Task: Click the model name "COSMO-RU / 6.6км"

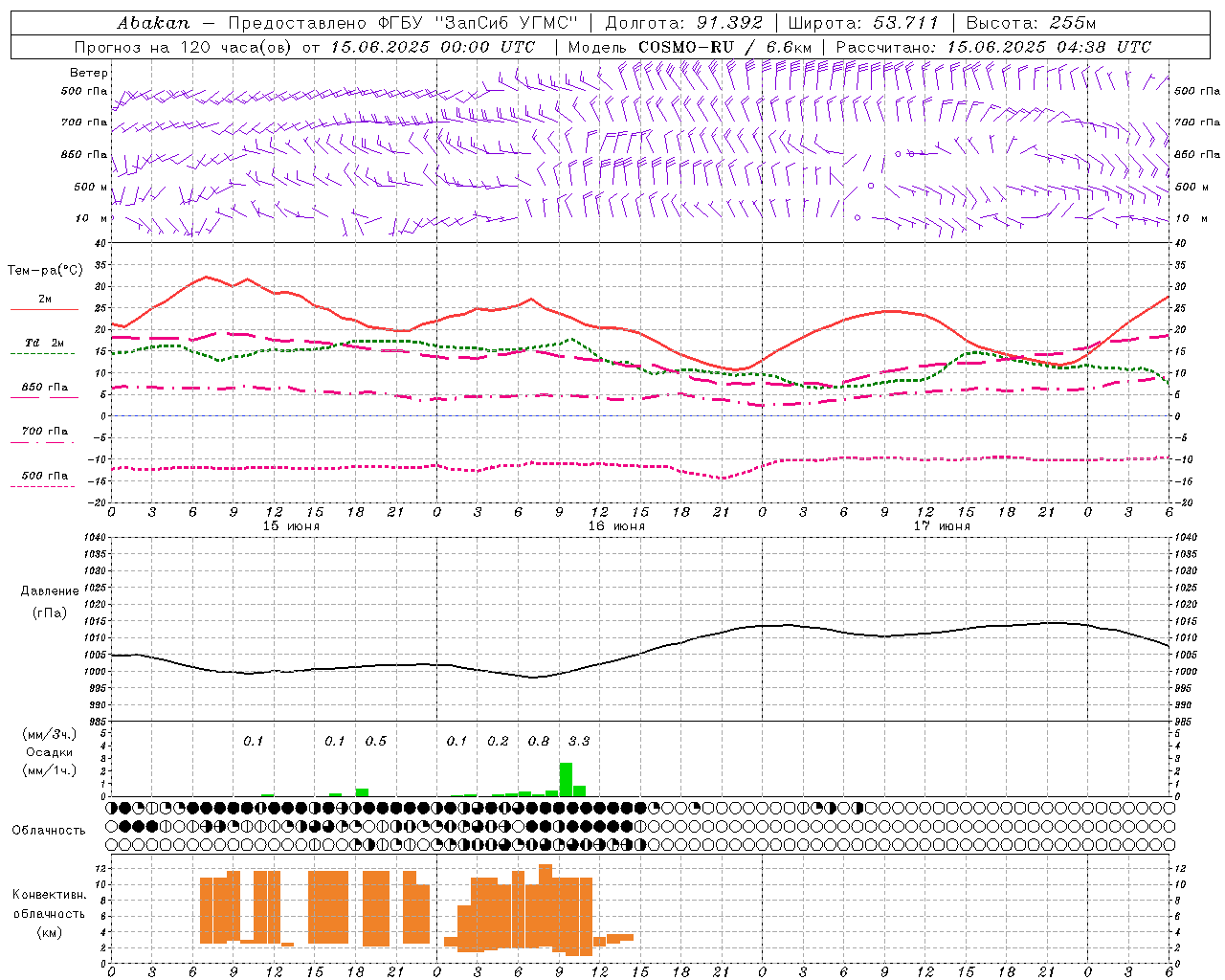Action: 724,47
